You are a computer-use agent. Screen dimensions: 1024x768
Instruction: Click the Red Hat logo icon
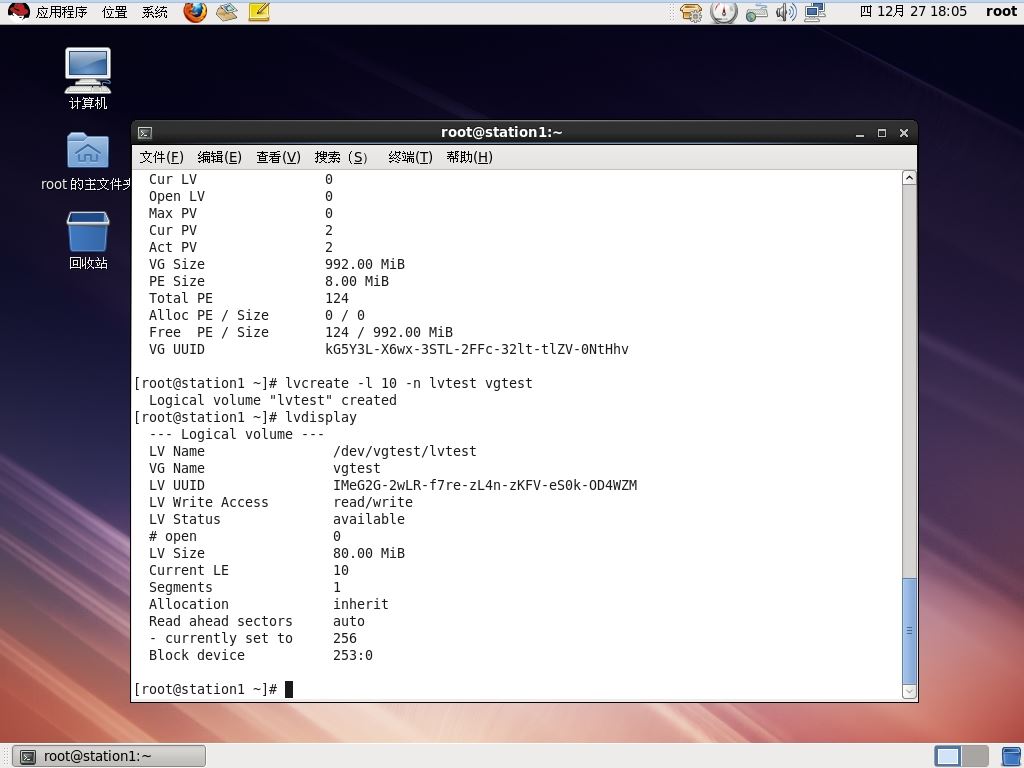[18, 12]
